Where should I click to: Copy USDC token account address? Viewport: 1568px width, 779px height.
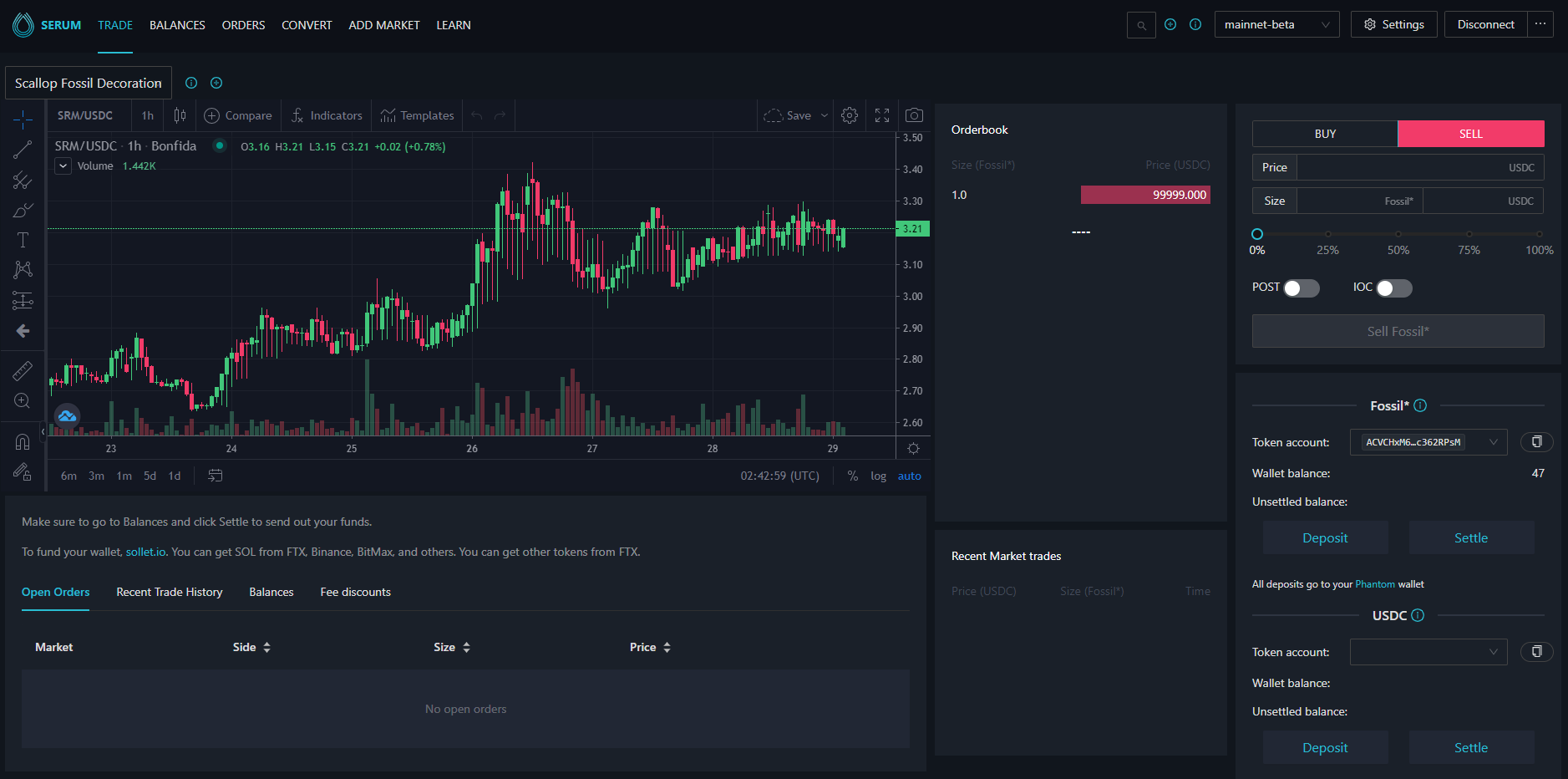[x=1536, y=651]
